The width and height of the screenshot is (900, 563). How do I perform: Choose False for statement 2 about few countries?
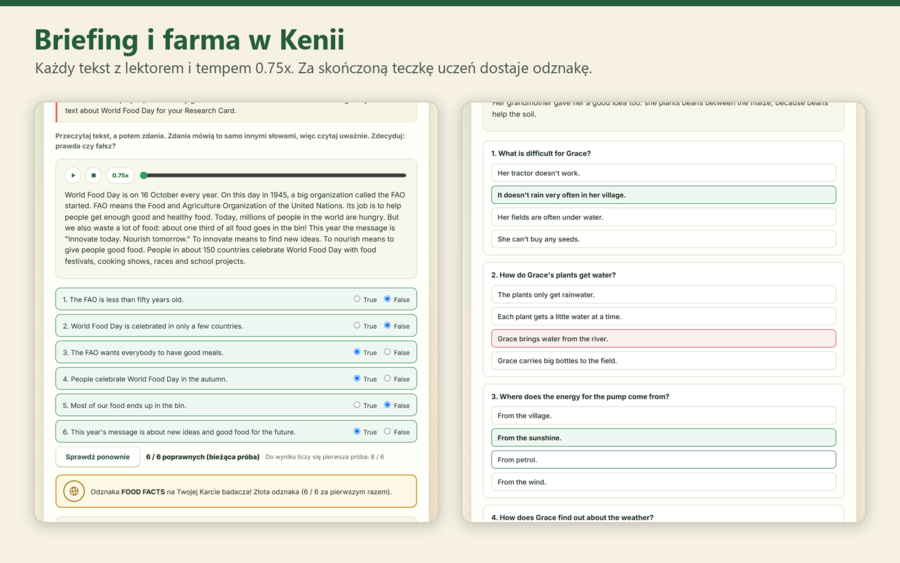pyautogui.click(x=387, y=325)
